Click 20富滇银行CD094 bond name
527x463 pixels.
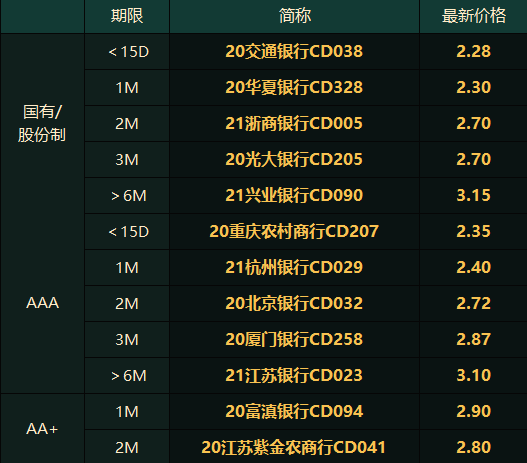coord(294,411)
